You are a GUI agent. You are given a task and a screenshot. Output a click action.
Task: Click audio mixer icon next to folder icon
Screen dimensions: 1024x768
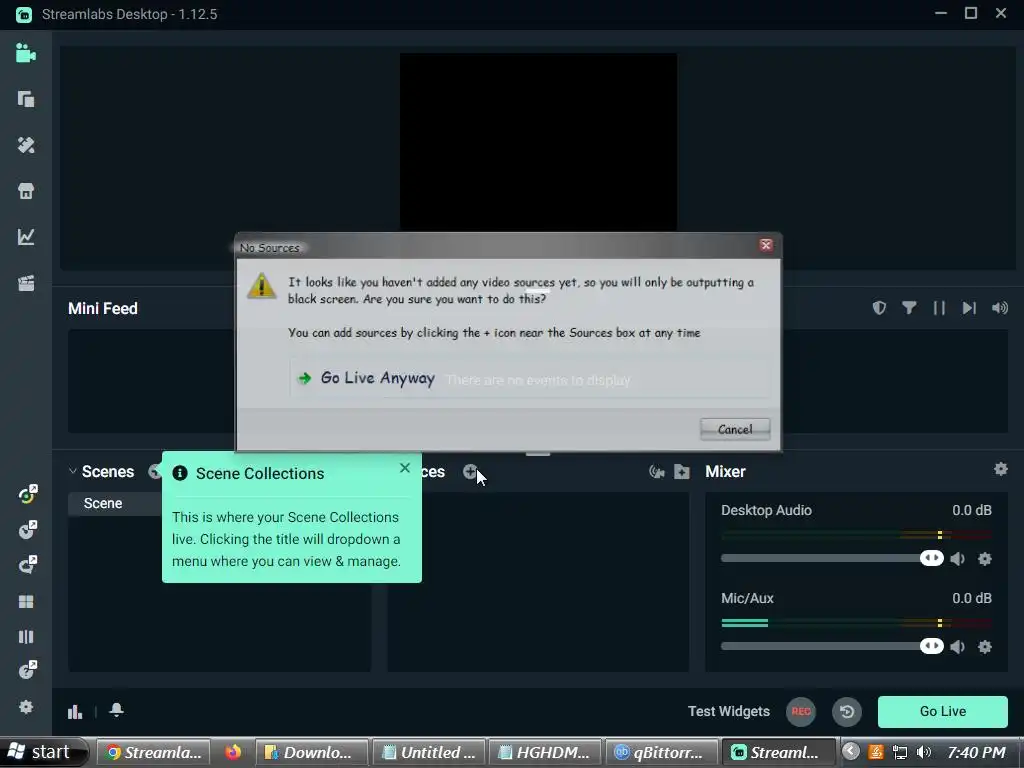coord(656,472)
